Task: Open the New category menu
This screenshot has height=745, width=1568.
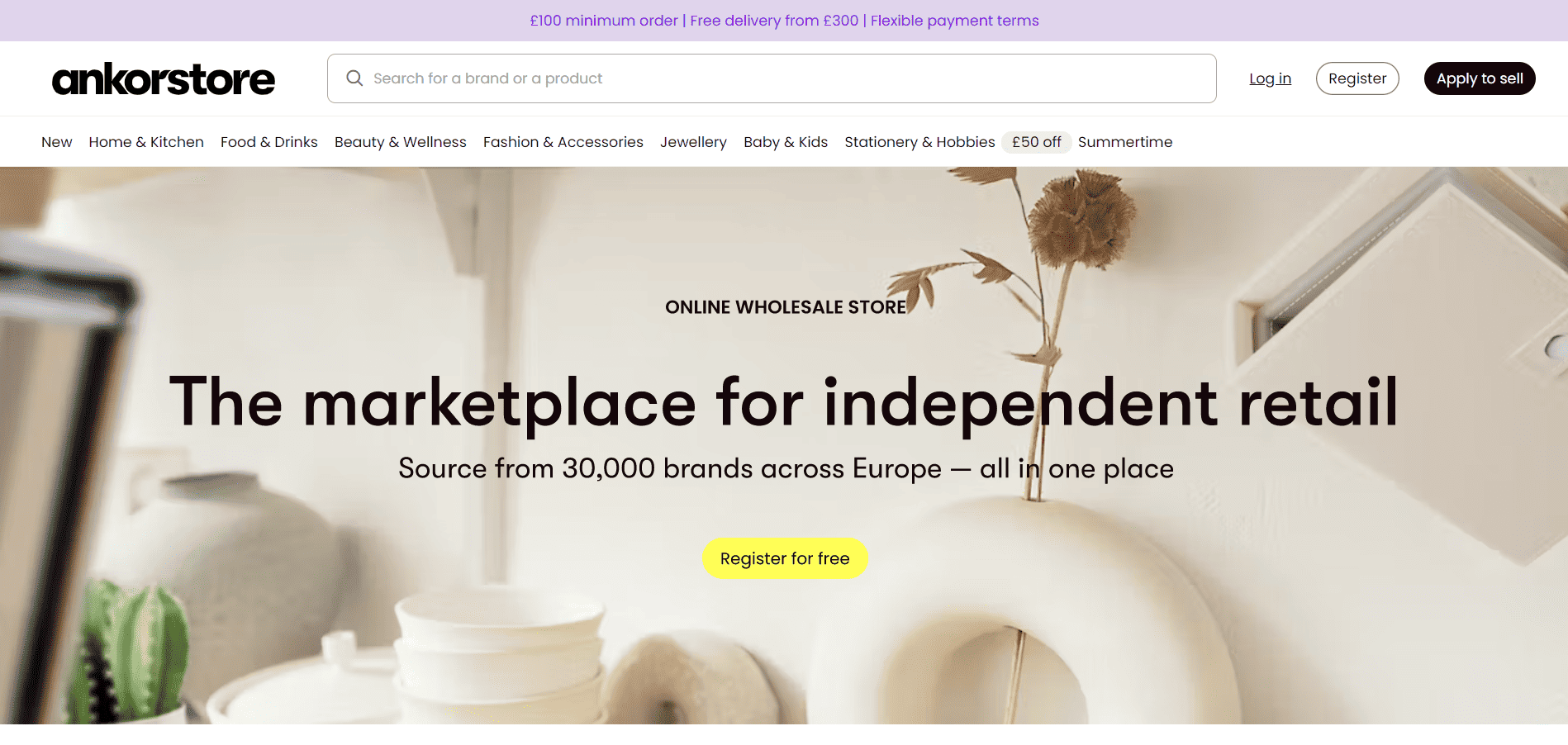Action: (x=56, y=141)
